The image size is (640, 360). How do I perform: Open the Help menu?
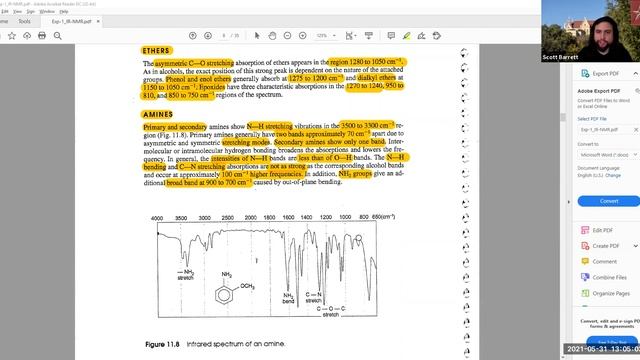coord(64,12)
